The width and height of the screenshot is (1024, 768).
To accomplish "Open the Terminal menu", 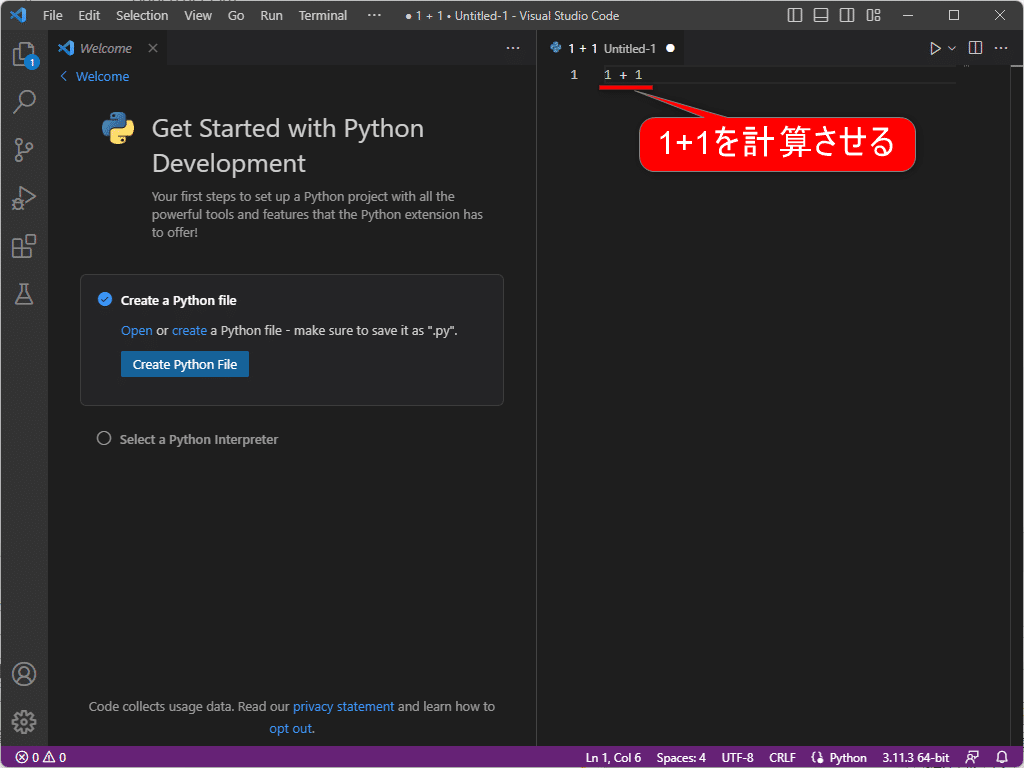I will 323,15.
